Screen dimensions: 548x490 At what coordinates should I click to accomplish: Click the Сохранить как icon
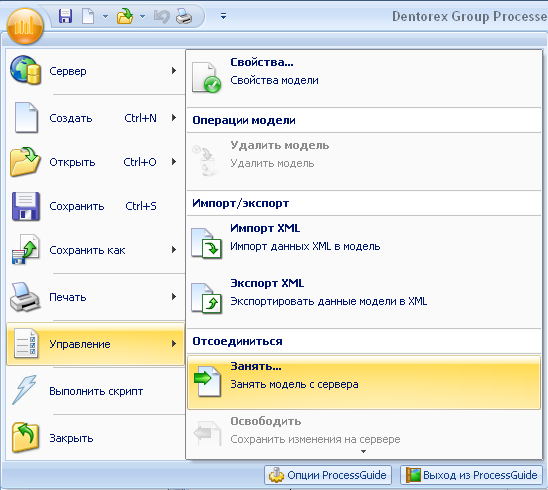click(26, 250)
